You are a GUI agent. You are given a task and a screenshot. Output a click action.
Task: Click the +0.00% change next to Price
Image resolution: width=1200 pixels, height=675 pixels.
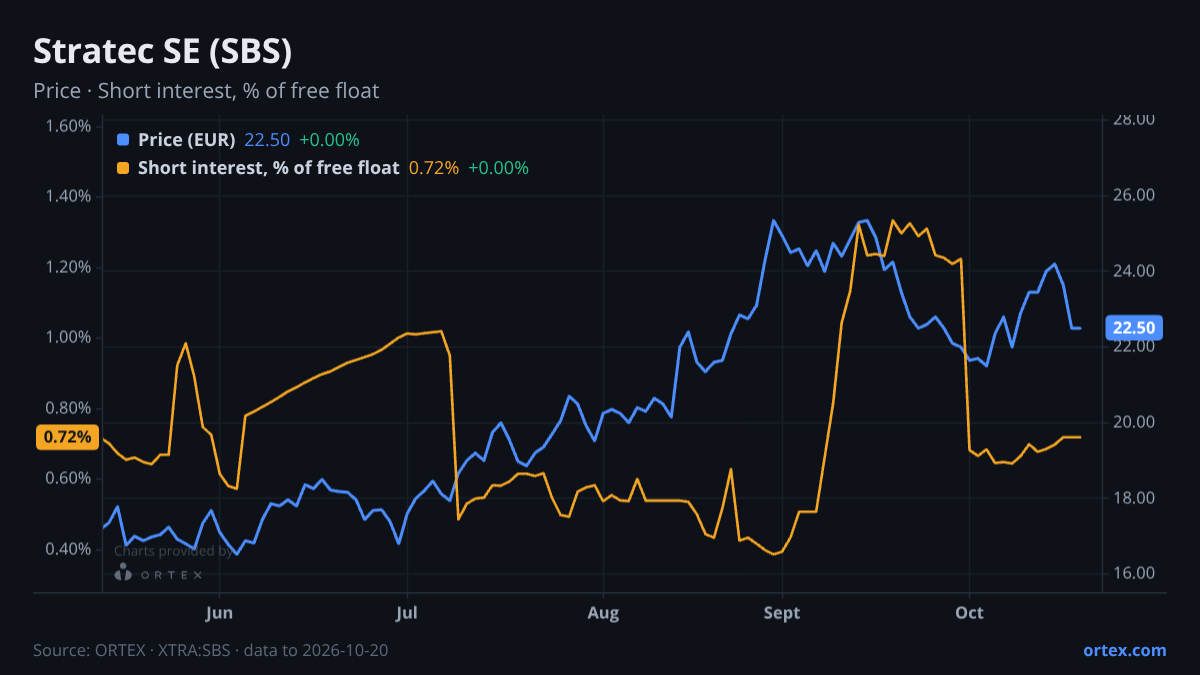pos(329,139)
